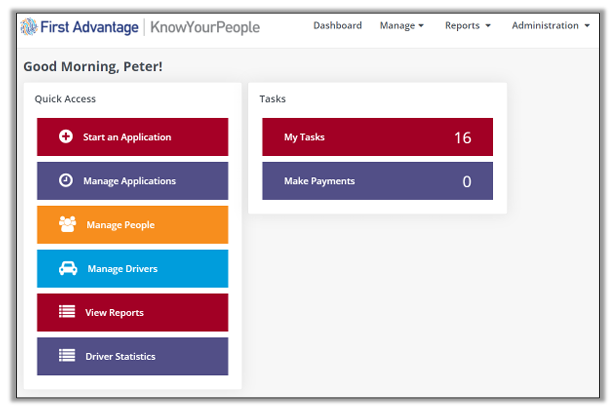The height and width of the screenshot is (409, 613).
Task: Click the 0 count on Make Payments
Action: pyautogui.click(x=466, y=182)
